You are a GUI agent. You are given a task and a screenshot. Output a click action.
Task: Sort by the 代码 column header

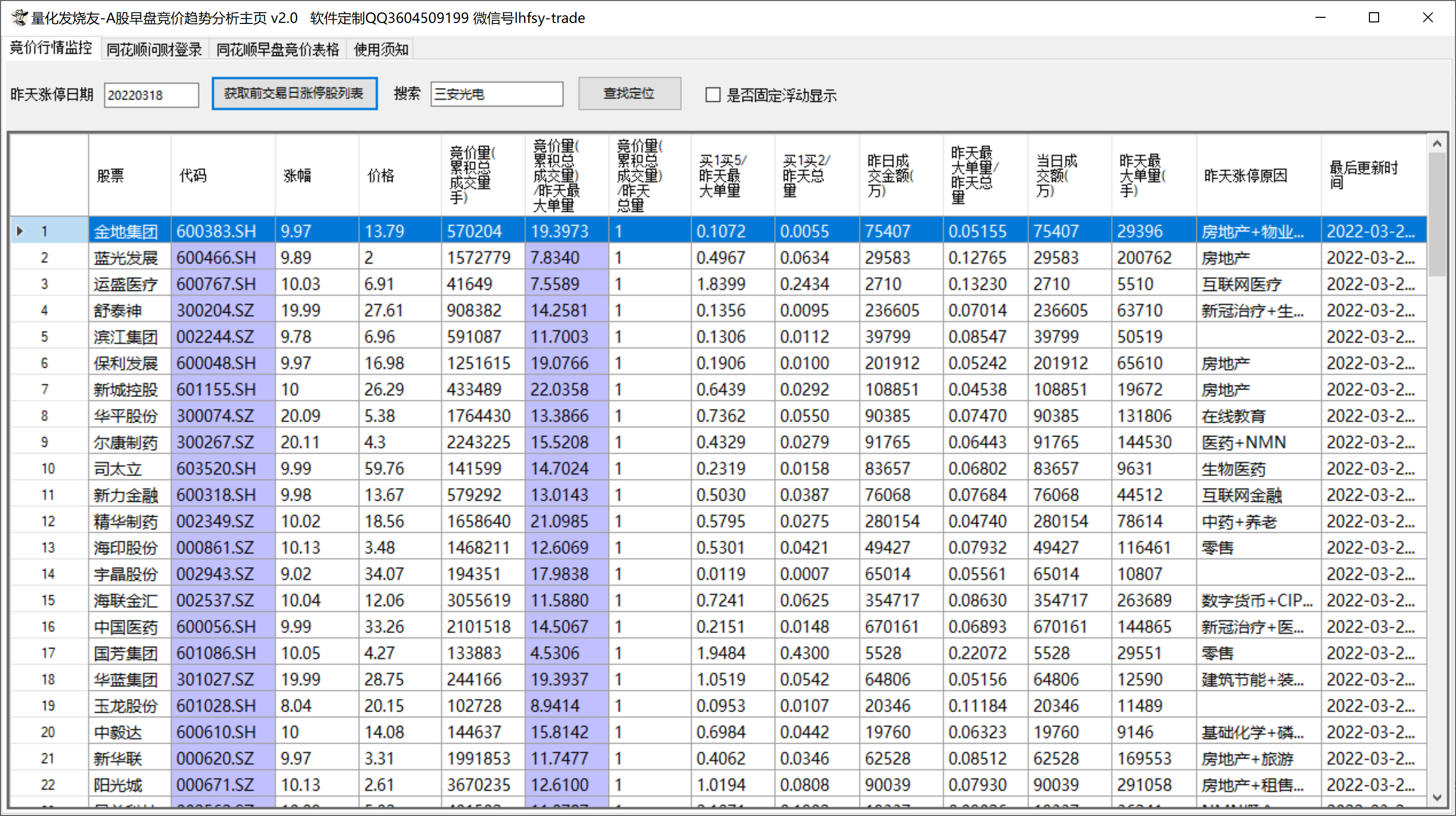[x=223, y=175]
